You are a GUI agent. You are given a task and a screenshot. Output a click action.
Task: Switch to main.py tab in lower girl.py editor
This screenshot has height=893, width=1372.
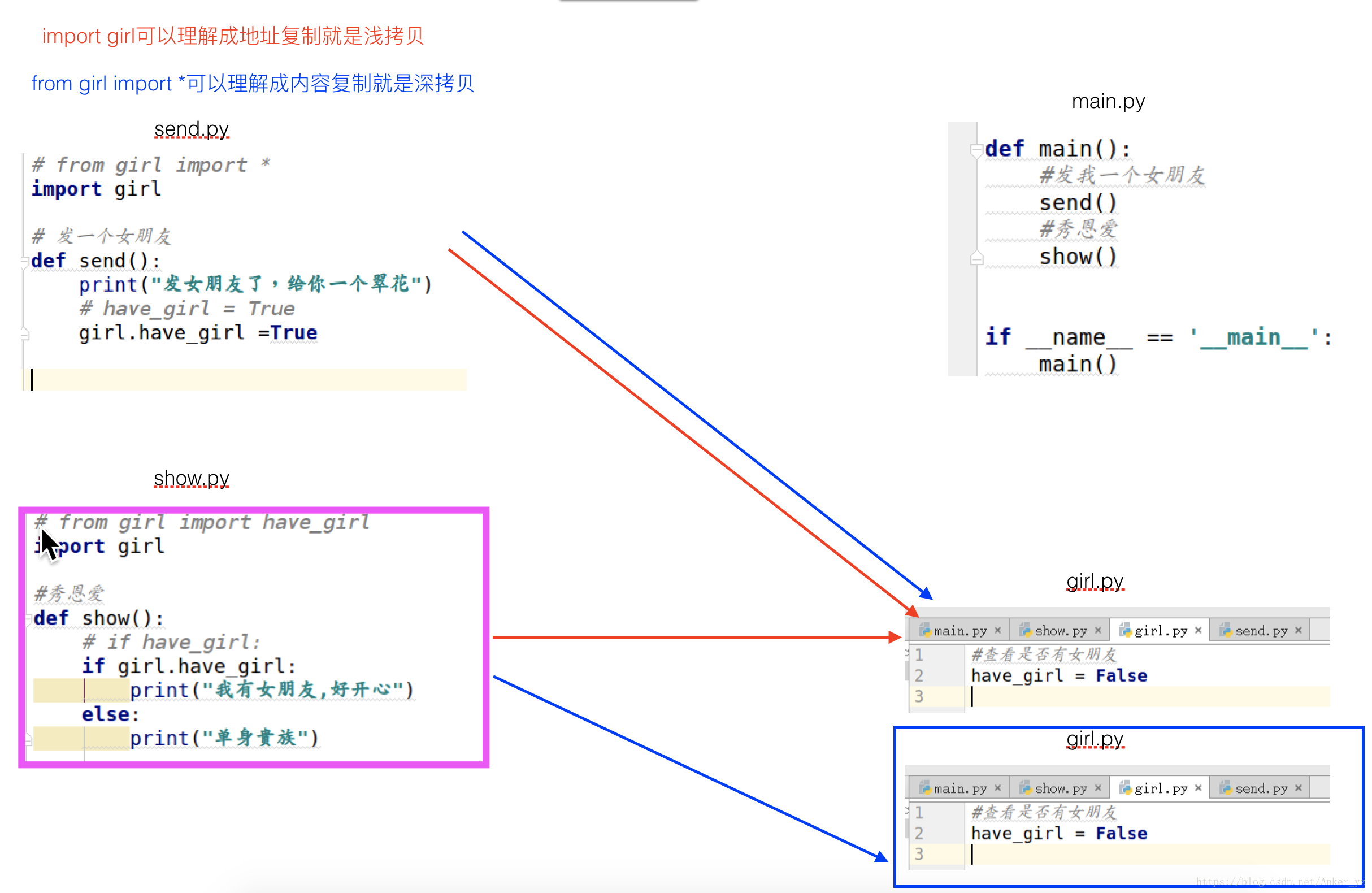click(960, 788)
